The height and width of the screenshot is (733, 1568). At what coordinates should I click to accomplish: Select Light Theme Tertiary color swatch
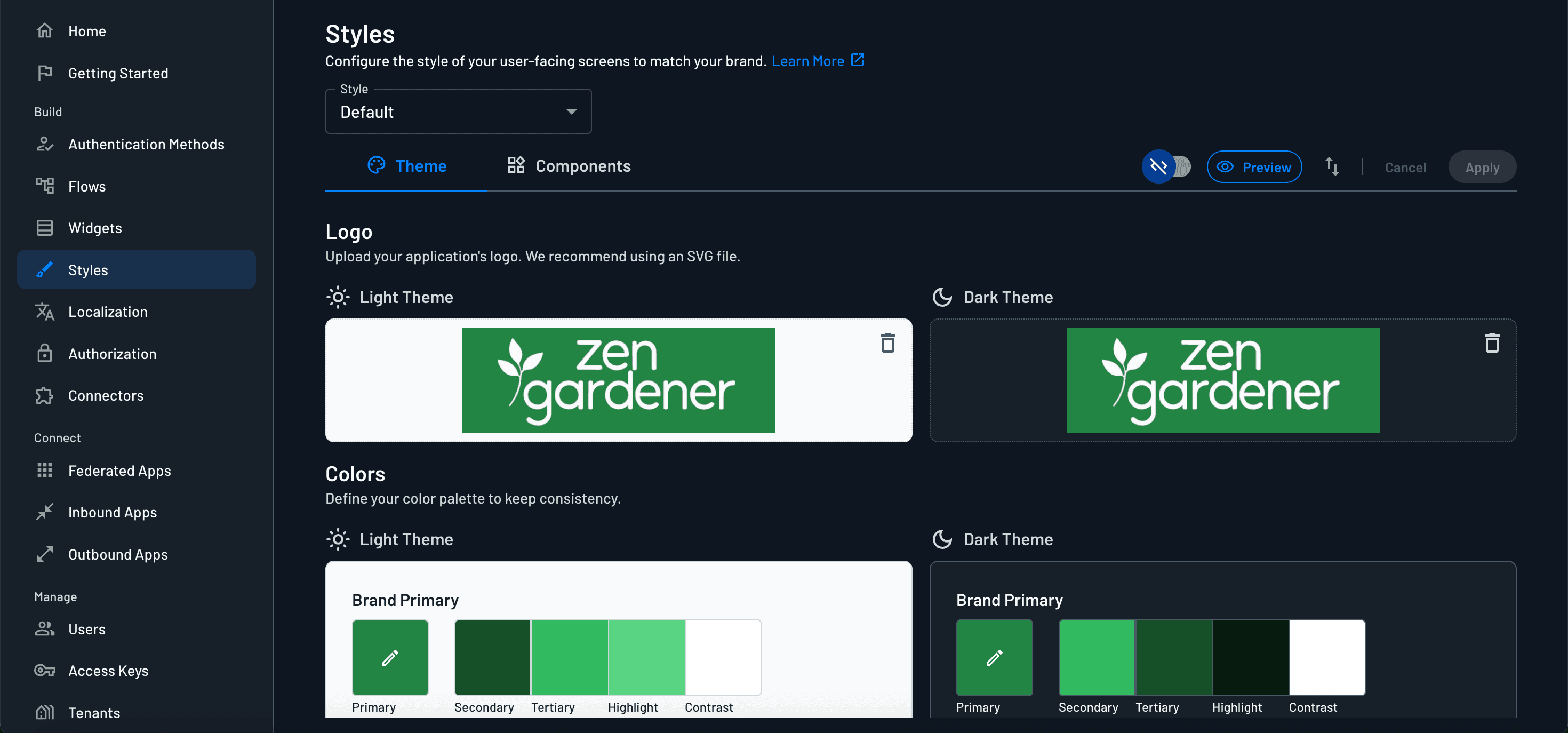569,657
